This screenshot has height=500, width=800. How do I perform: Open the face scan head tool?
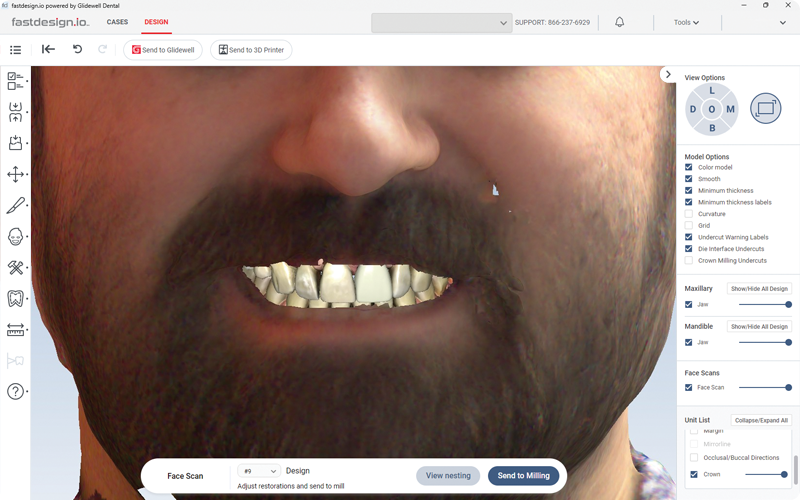click(16, 237)
